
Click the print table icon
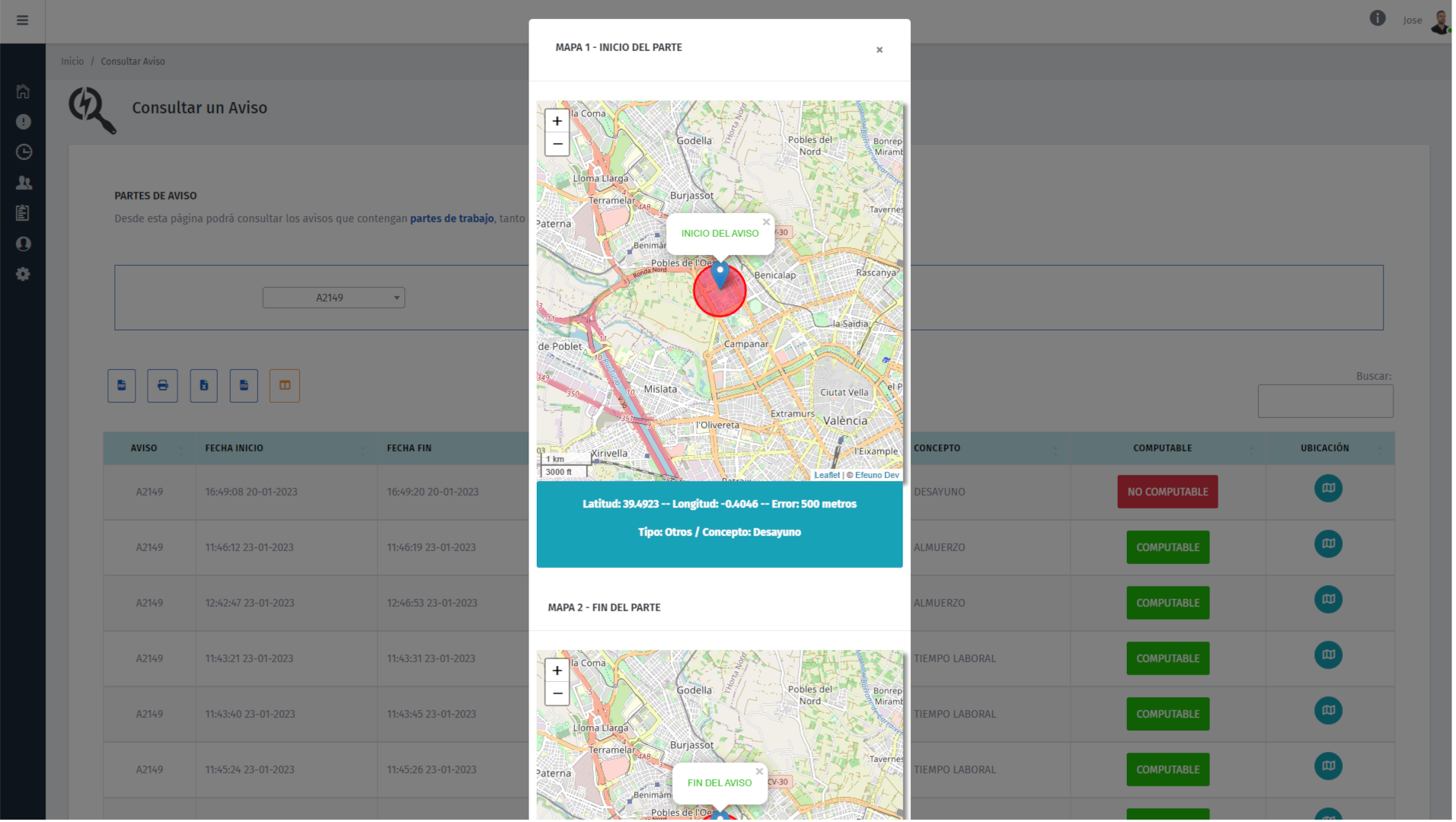[x=162, y=386]
